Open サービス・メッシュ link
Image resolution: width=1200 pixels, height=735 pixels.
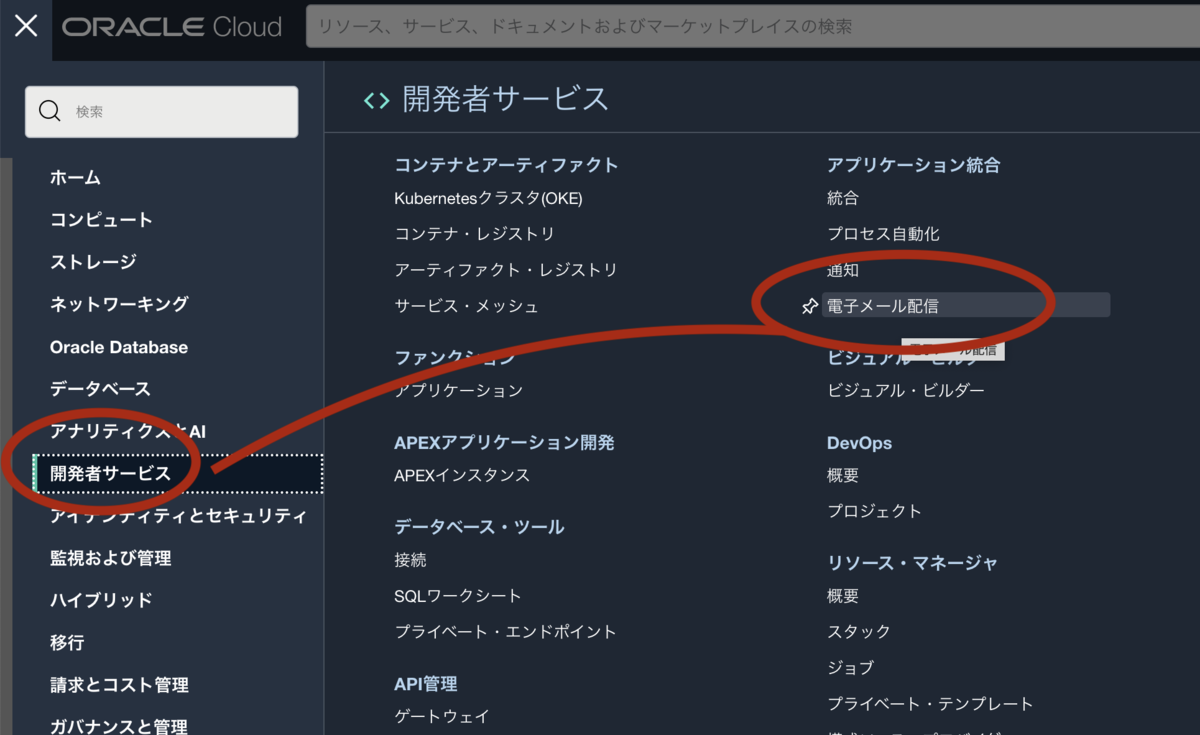[x=466, y=306]
